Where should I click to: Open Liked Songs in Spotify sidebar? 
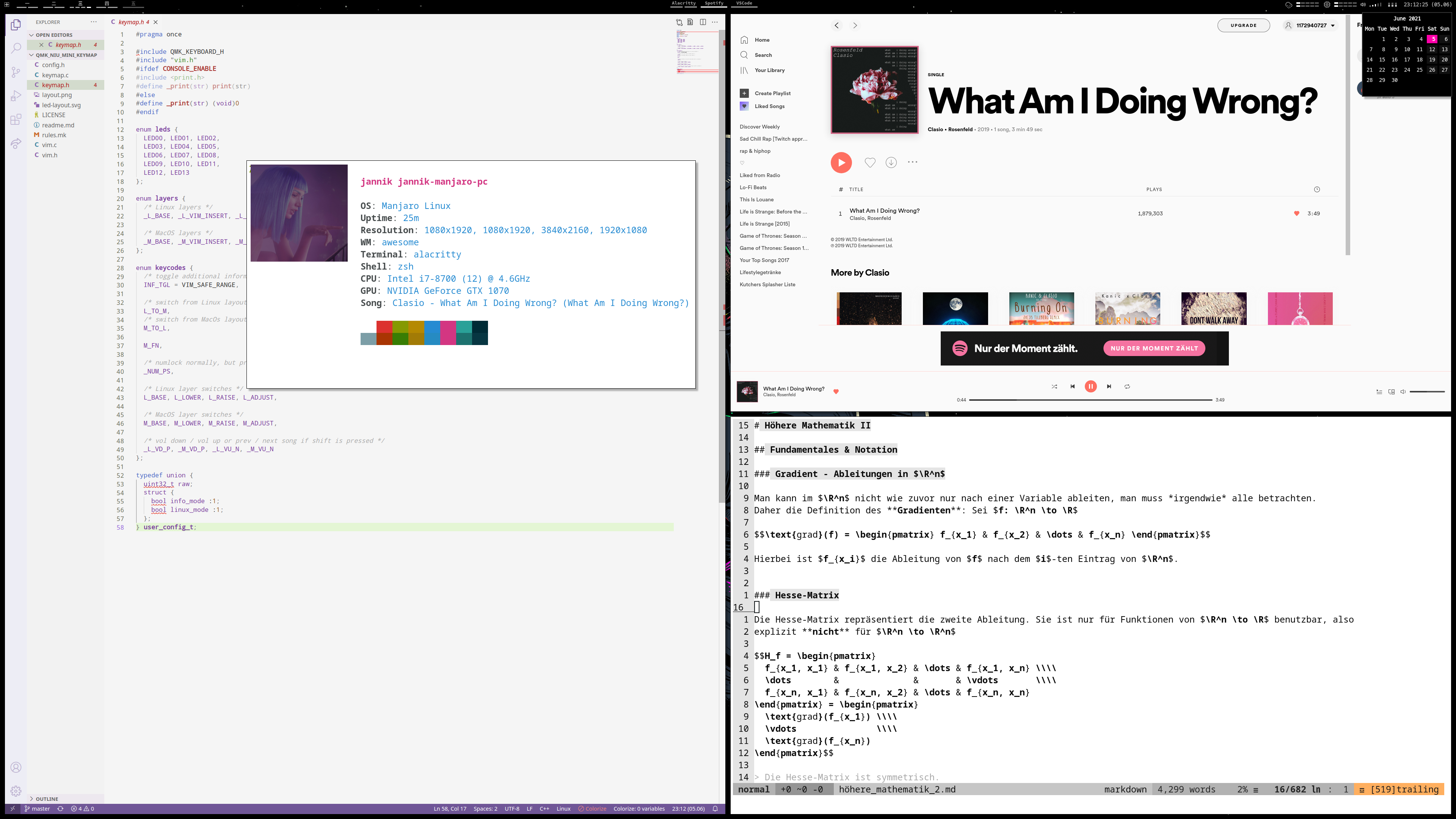coord(763,106)
